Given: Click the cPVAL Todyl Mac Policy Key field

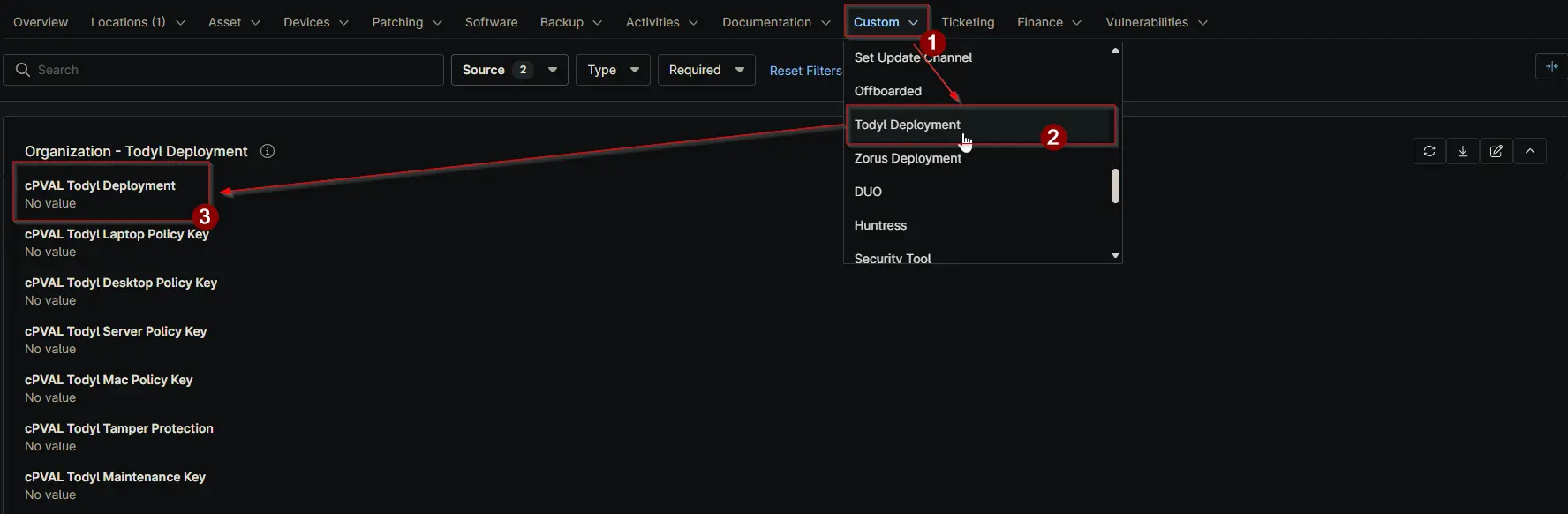Looking at the screenshot, I should [x=109, y=389].
